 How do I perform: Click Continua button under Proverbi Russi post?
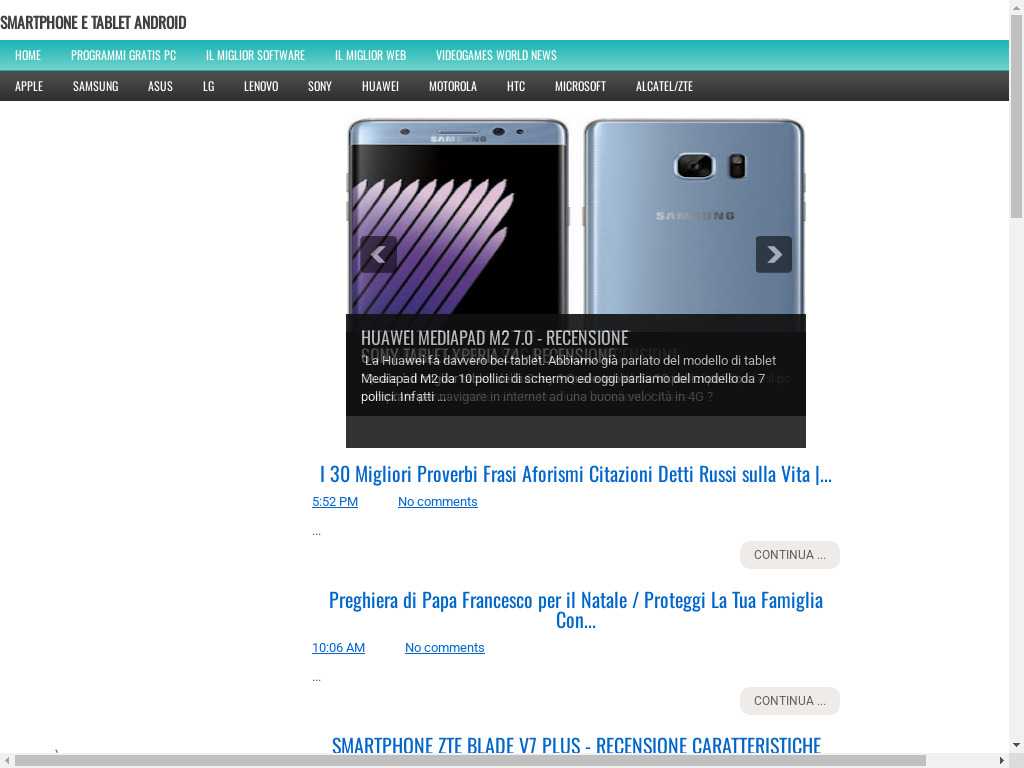pos(789,555)
